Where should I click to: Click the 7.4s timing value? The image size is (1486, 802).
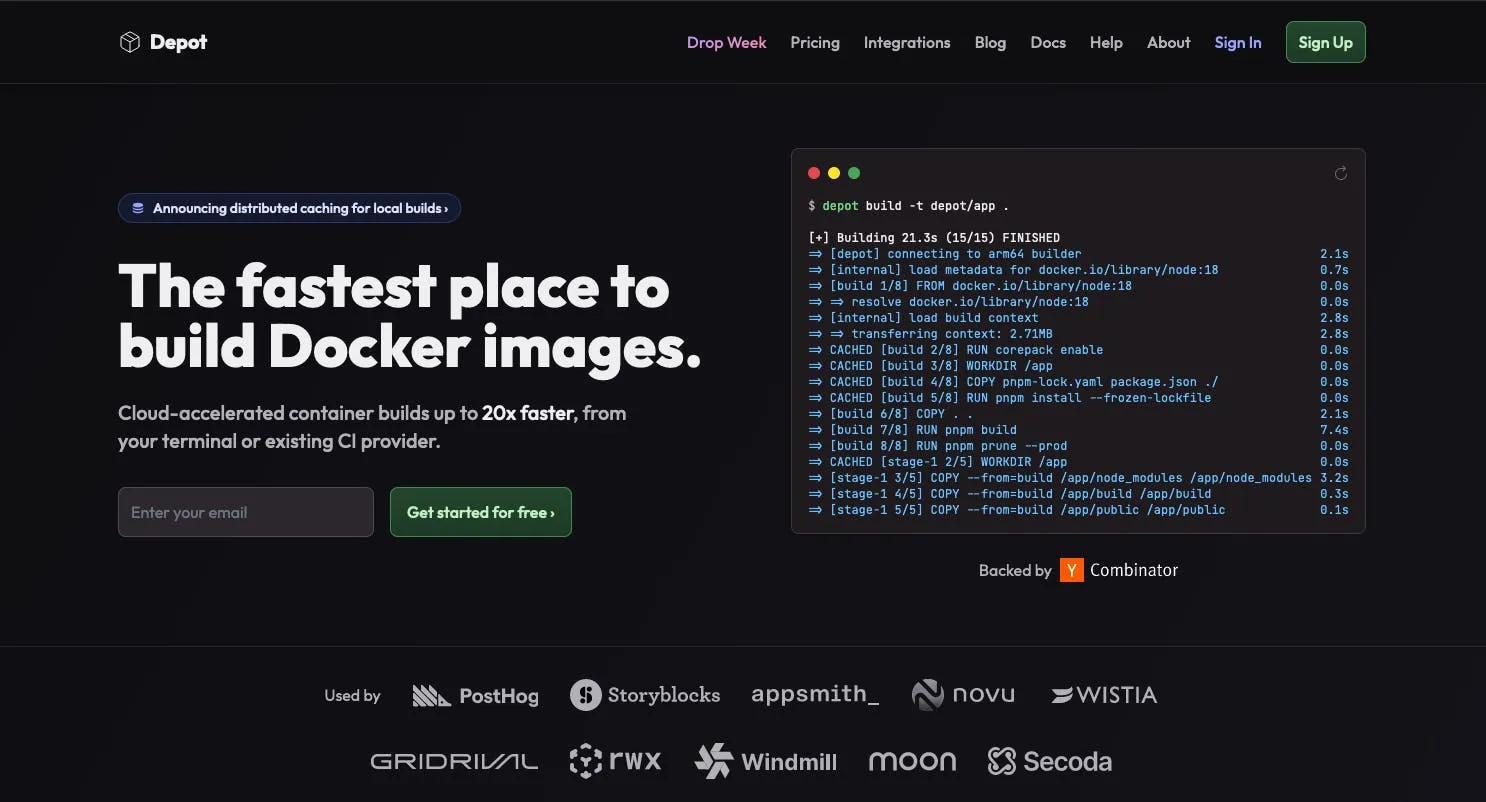coord(1334,430)
